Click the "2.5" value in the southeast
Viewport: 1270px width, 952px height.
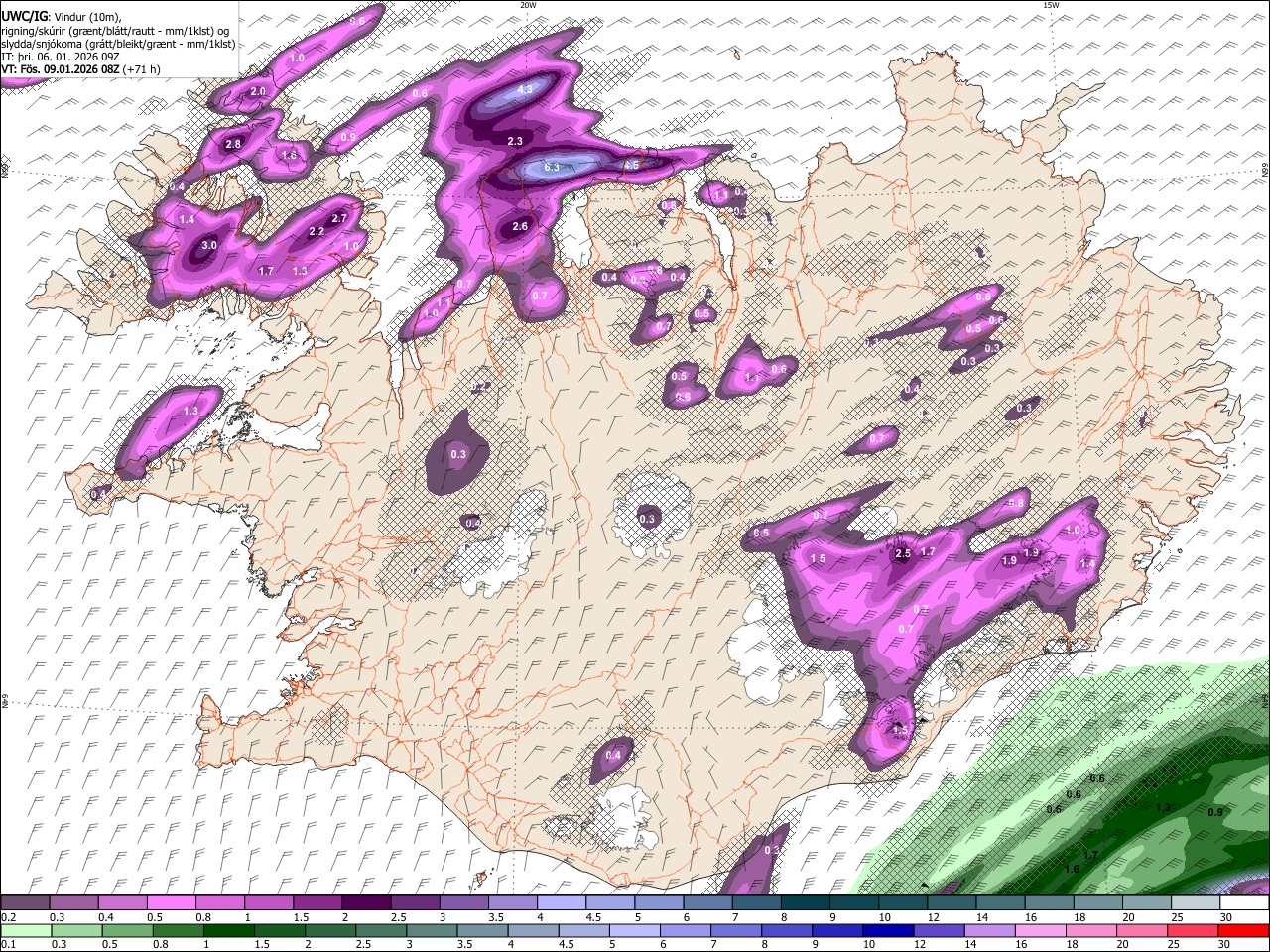(x=903, y=554)
